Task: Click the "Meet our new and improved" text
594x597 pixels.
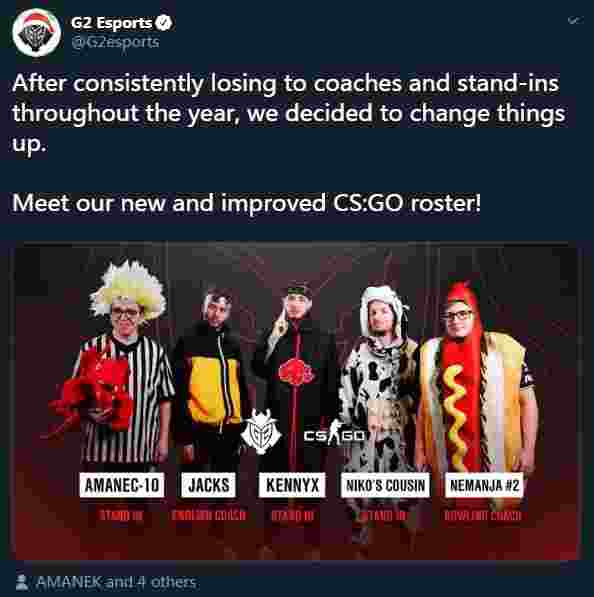Action: pyautogui.click(x=169, y=203)
